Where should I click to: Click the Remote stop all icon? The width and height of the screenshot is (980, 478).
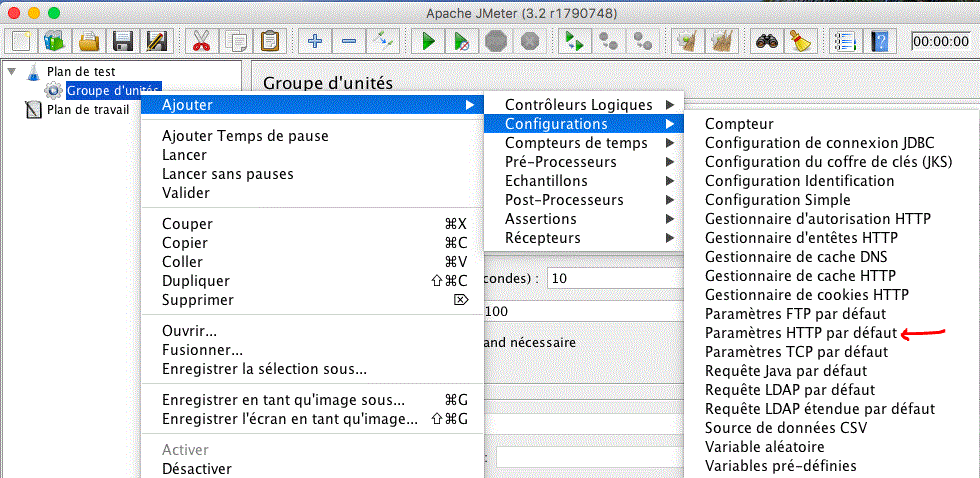pyautogui.click(x=608, y=42)
